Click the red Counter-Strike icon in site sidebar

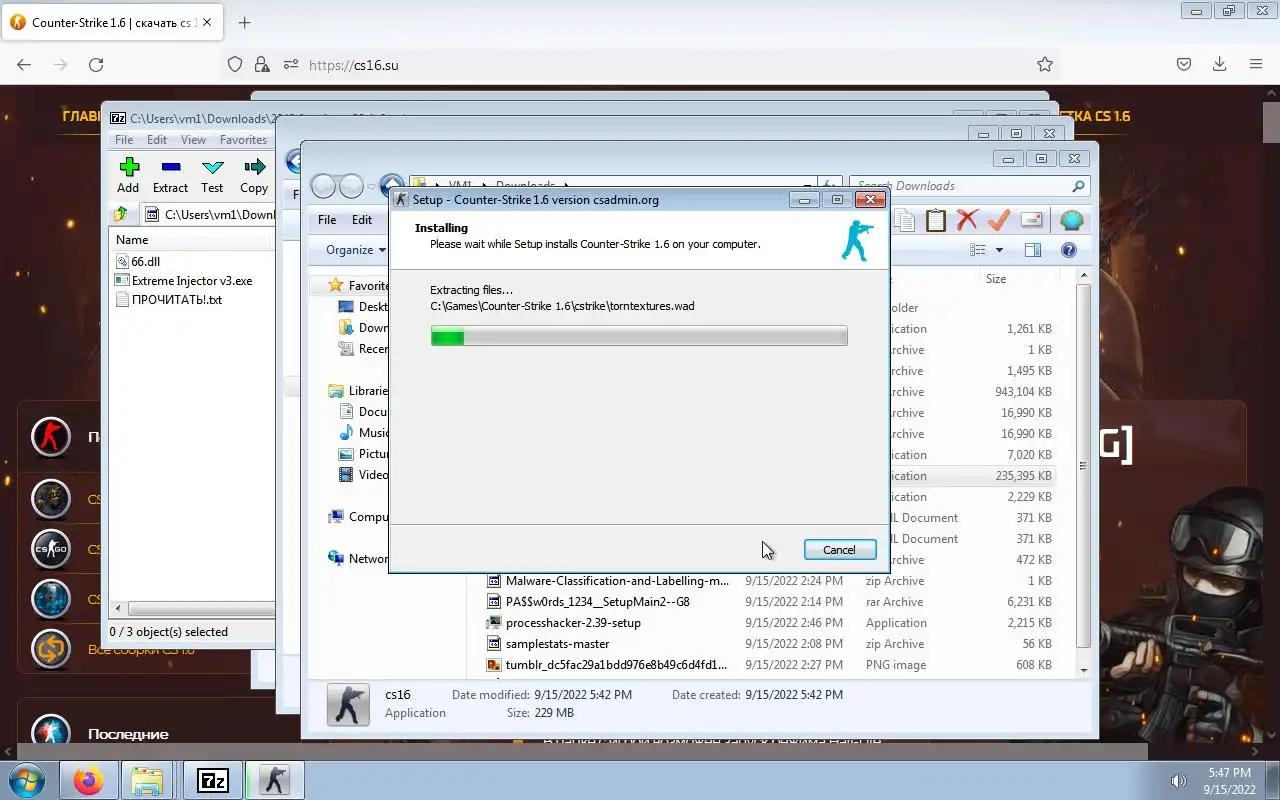pos(51,437)
